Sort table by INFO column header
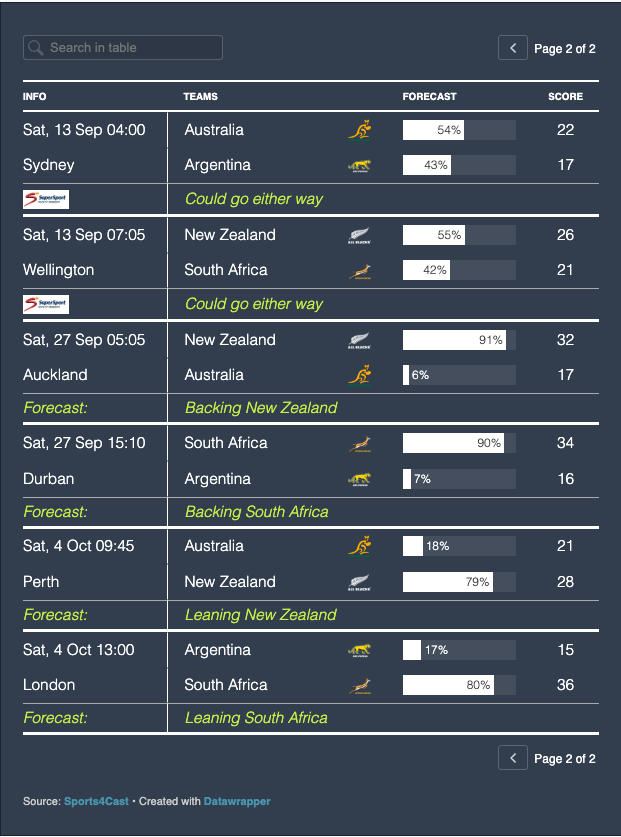 point(35,97)
